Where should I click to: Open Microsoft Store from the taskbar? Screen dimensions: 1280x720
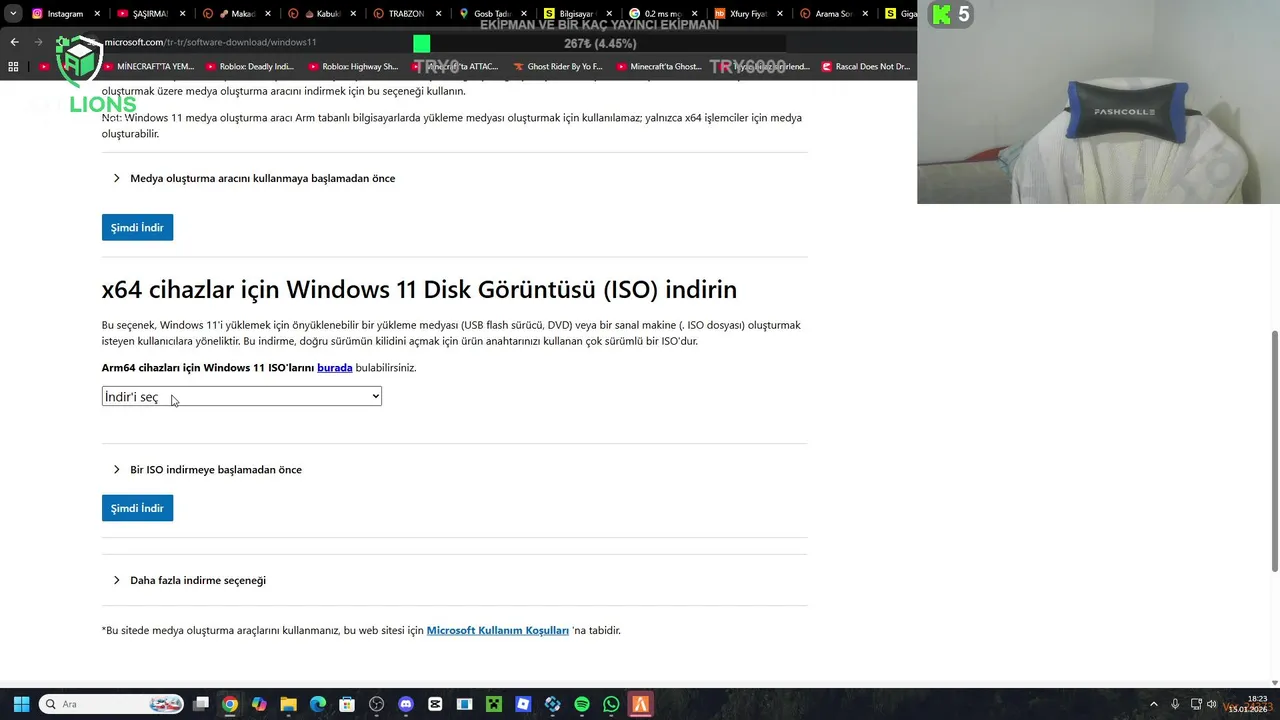[347, 704]
